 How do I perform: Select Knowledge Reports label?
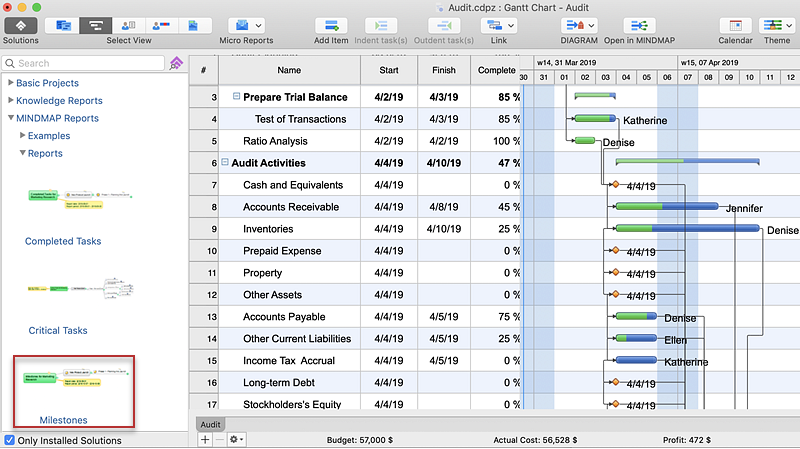(x=59, y=101)
